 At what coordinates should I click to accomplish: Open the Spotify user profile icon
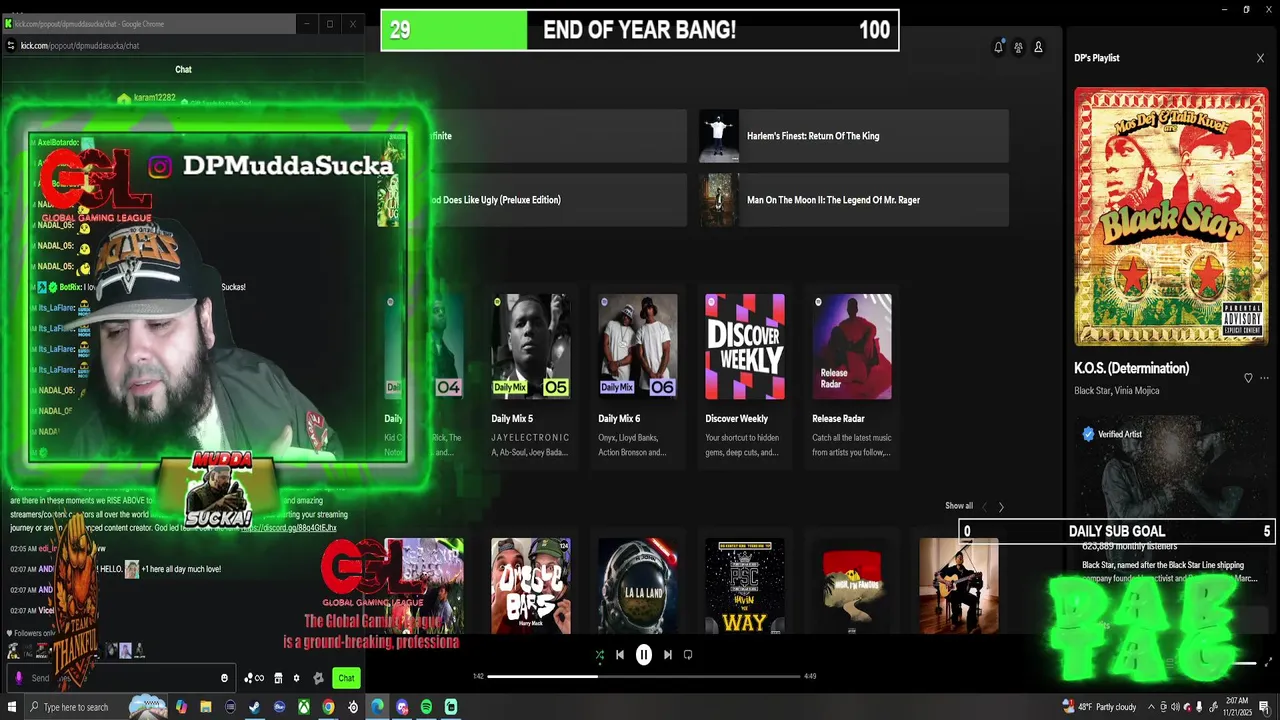[x=1038, y=47]
